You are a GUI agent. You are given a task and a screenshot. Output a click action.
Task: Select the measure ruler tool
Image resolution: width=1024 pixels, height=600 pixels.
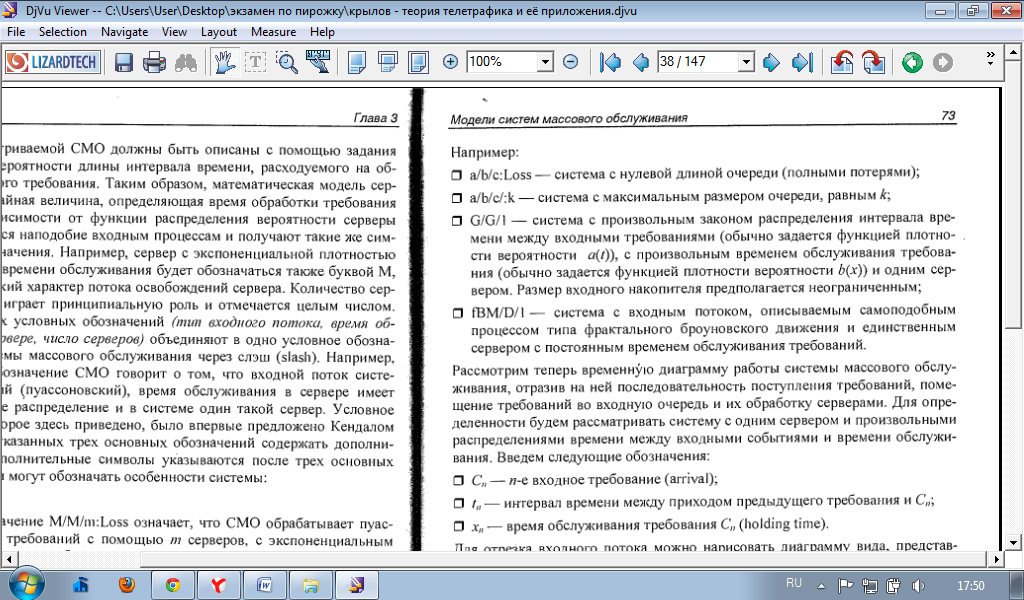(x=318, y=62)
